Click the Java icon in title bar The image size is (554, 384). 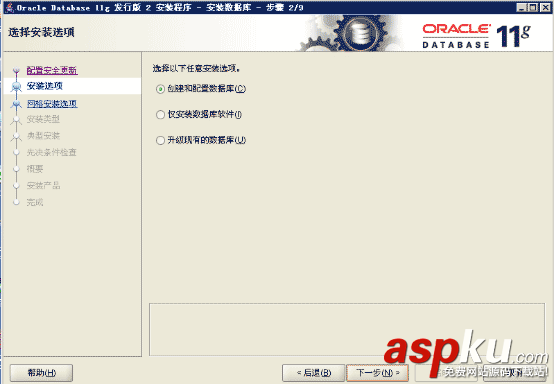point(10,7)
